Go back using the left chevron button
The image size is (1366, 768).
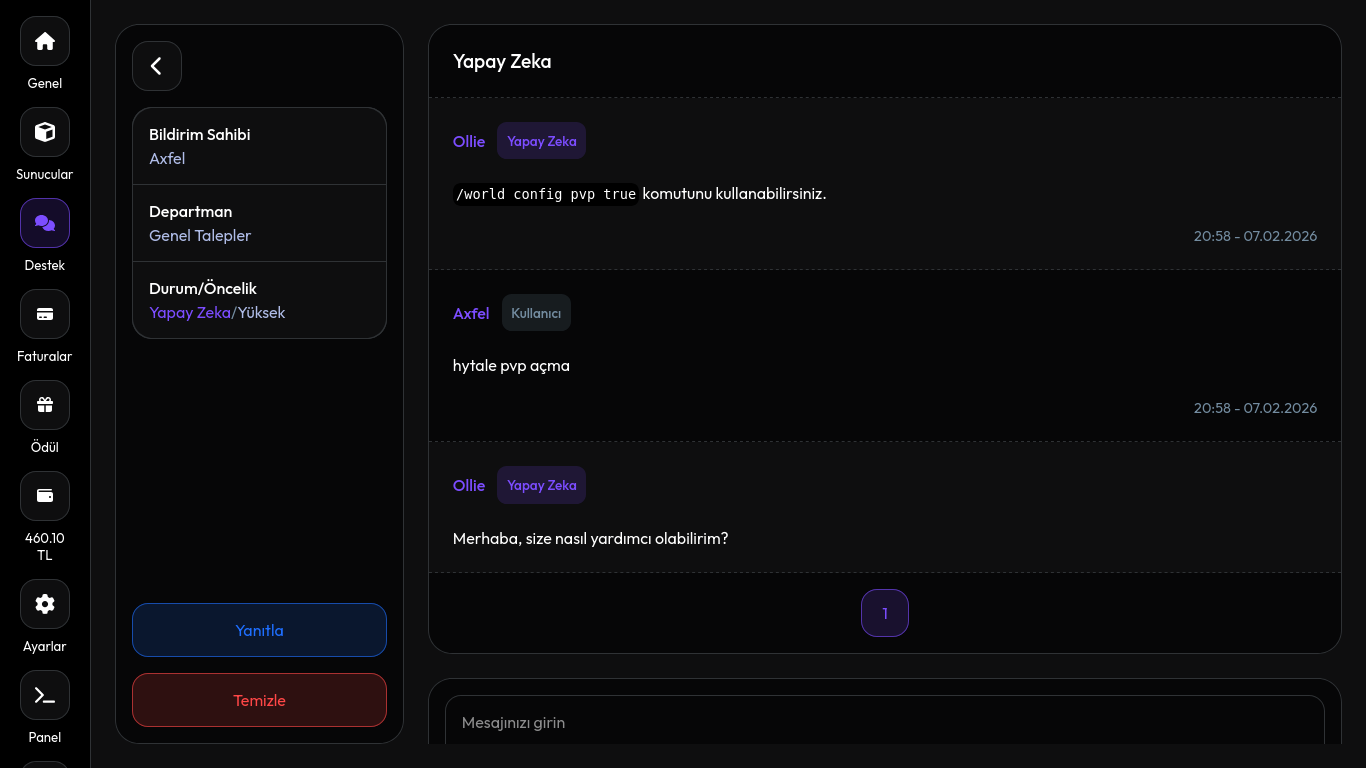click(x=157, y=66)
